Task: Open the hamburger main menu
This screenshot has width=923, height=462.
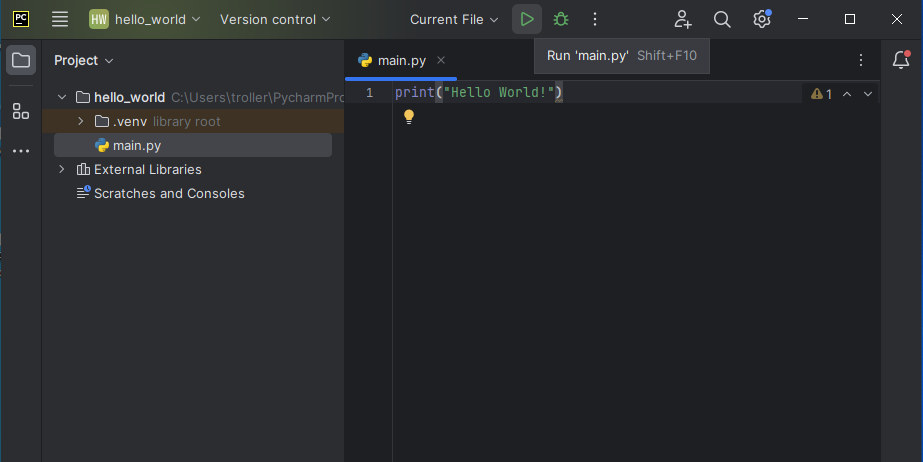Action: pos(60,19)
